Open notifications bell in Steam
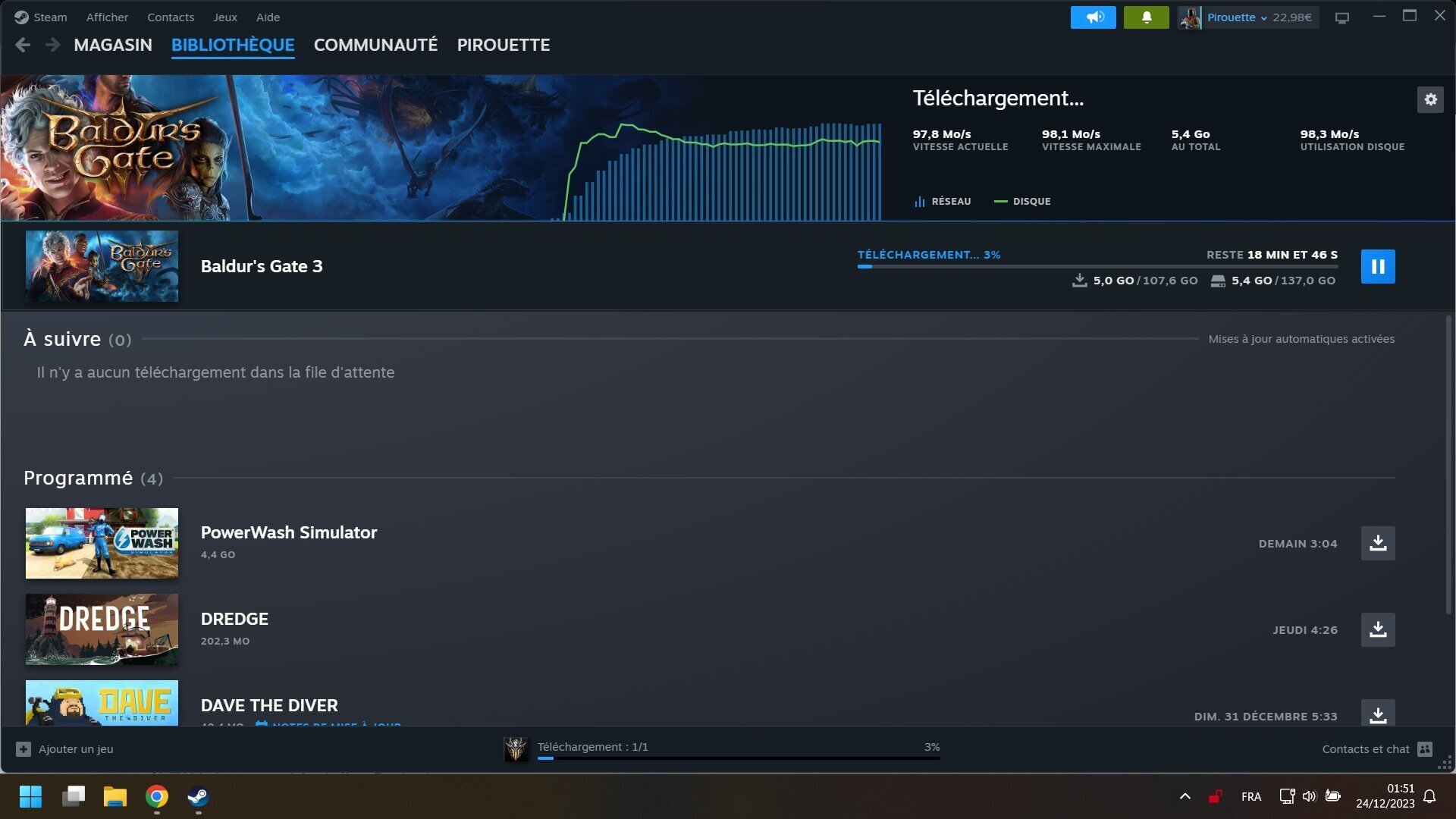Screen dimensions: 1456x819 point(1146,17)
